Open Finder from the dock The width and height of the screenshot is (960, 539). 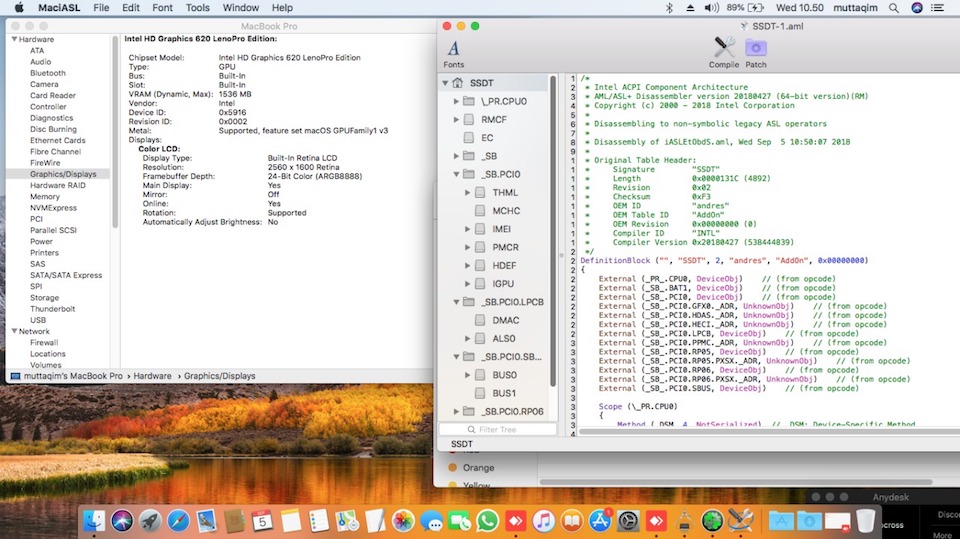(x=94, y=520)
